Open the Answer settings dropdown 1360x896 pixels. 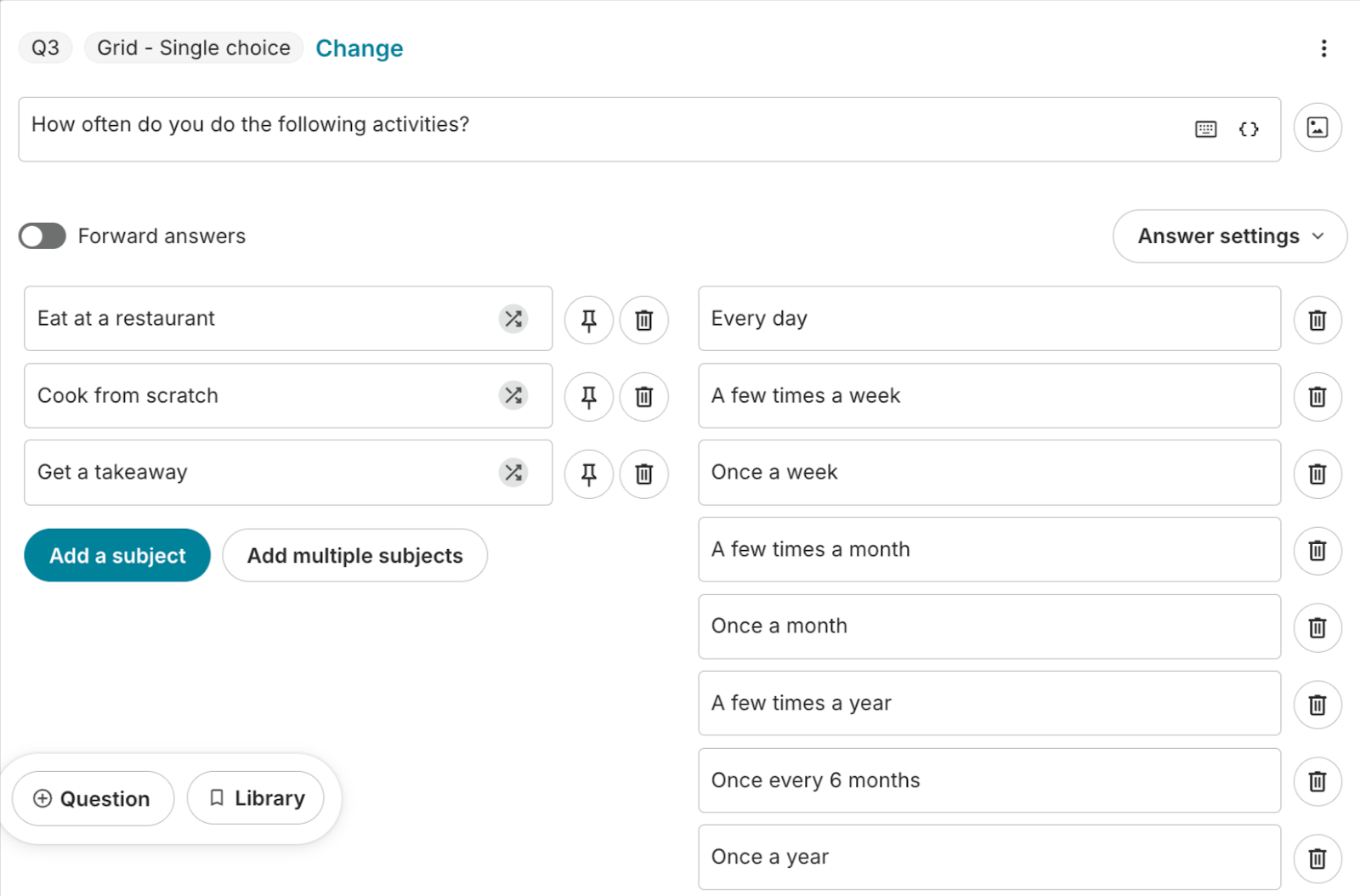(1229, 236)
